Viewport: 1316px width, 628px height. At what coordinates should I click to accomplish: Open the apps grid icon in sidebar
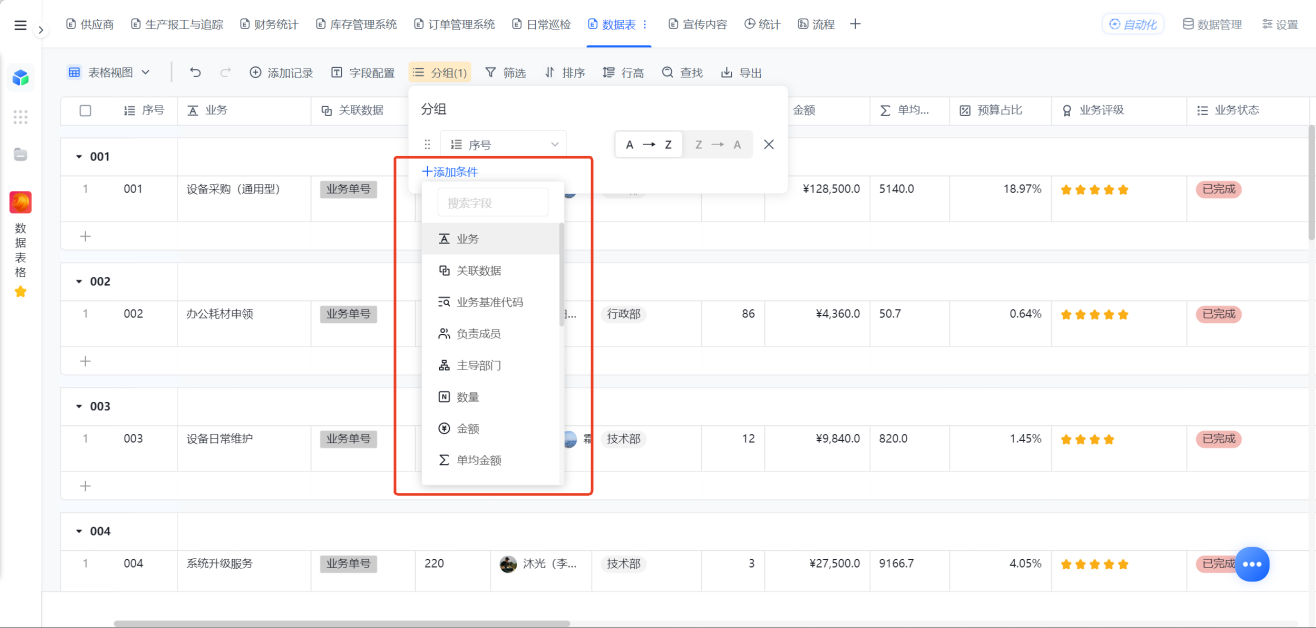coord(21,117)
